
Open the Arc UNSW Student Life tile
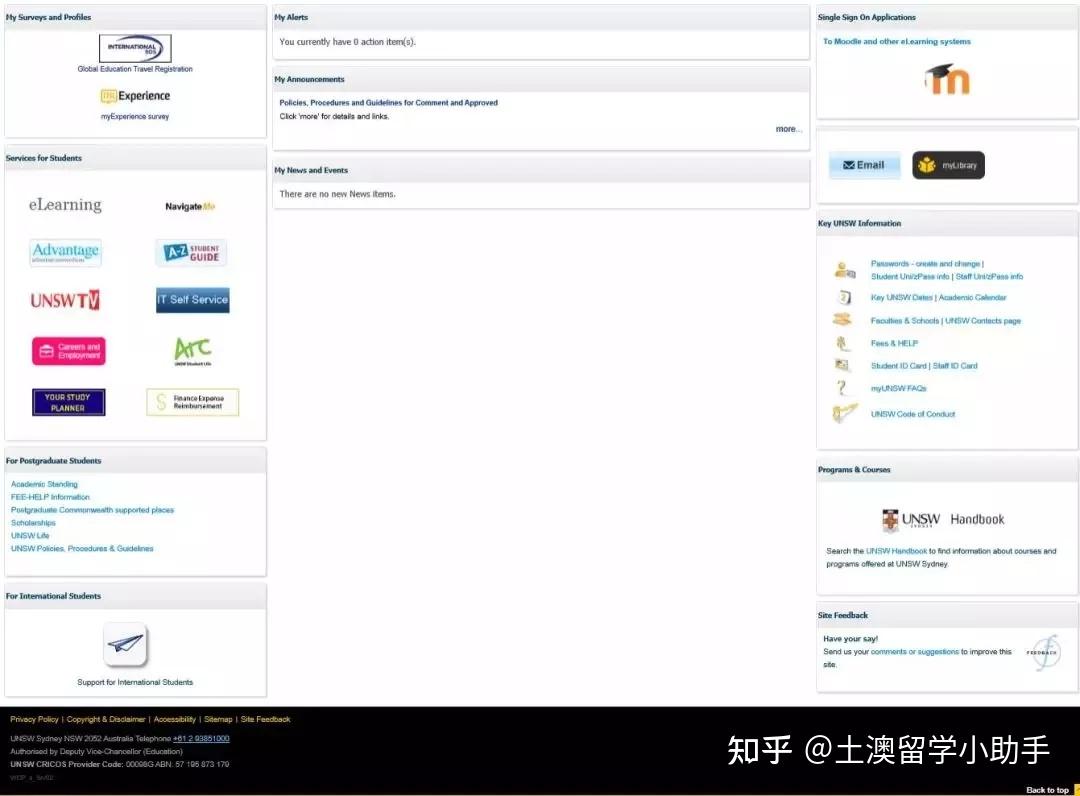pos(192,350)
